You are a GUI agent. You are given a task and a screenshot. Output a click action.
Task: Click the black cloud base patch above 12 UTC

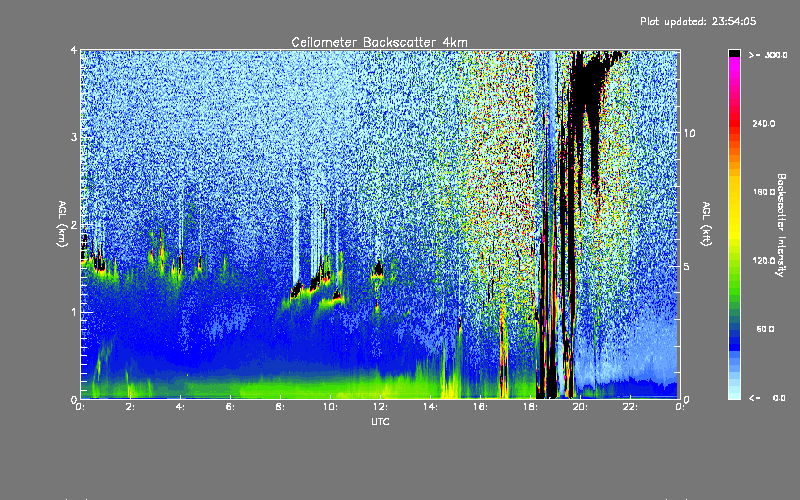[378, 269]
